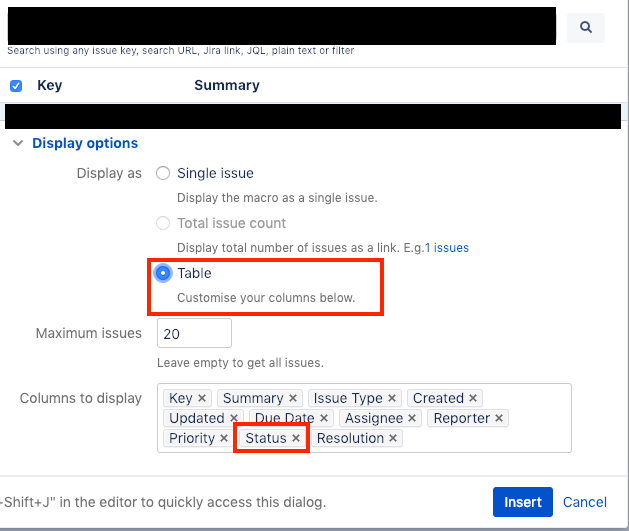The height and width of the screenshot is (531, 629).
Task: Remove the Status column tag
Action: [x=296, y=438]
